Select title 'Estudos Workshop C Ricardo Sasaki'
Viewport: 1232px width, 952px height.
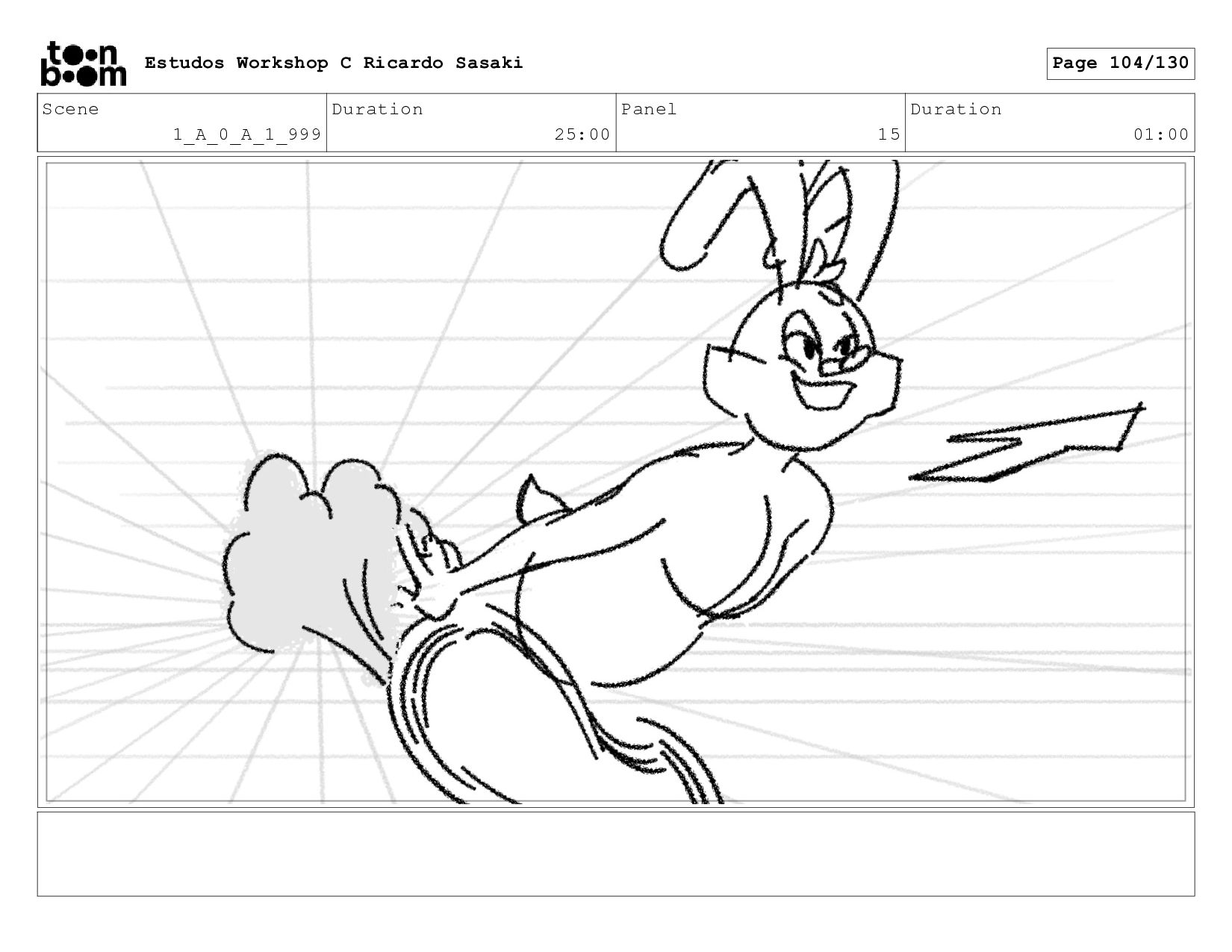coord(334,63)
